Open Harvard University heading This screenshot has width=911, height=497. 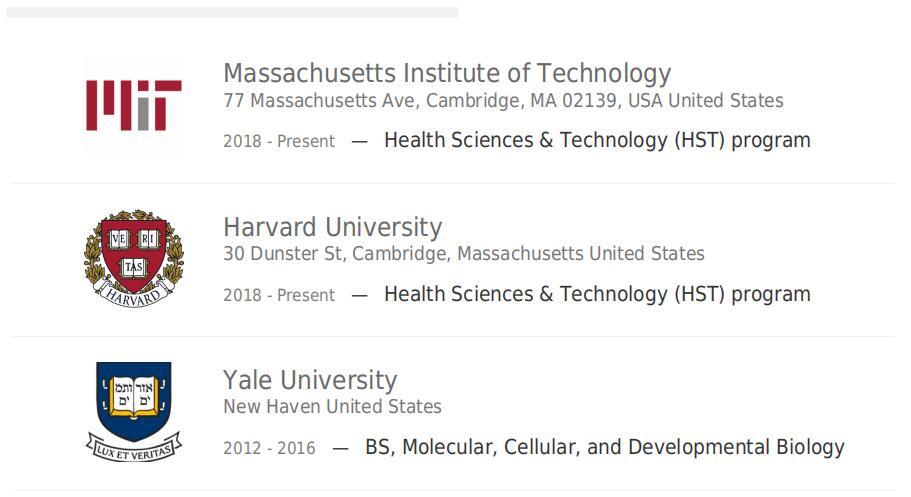pyautogui.click(x=332, y=227)
